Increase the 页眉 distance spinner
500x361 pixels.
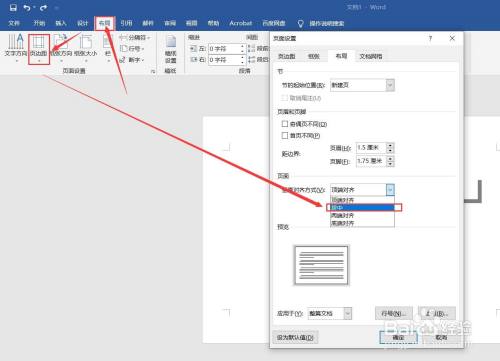pyautogui.click(x=390, y=145)
